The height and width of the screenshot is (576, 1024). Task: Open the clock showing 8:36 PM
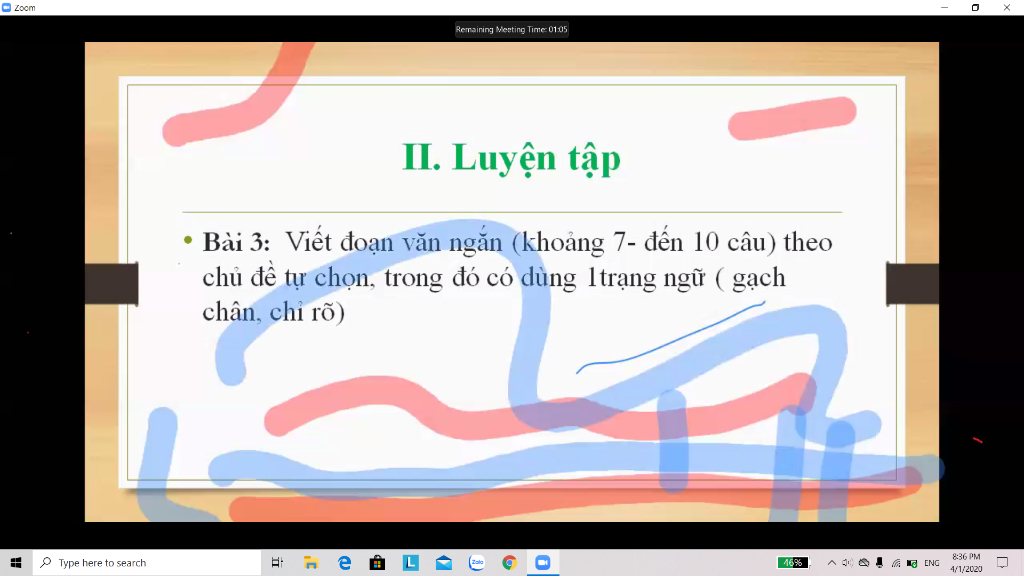point(966,562)
